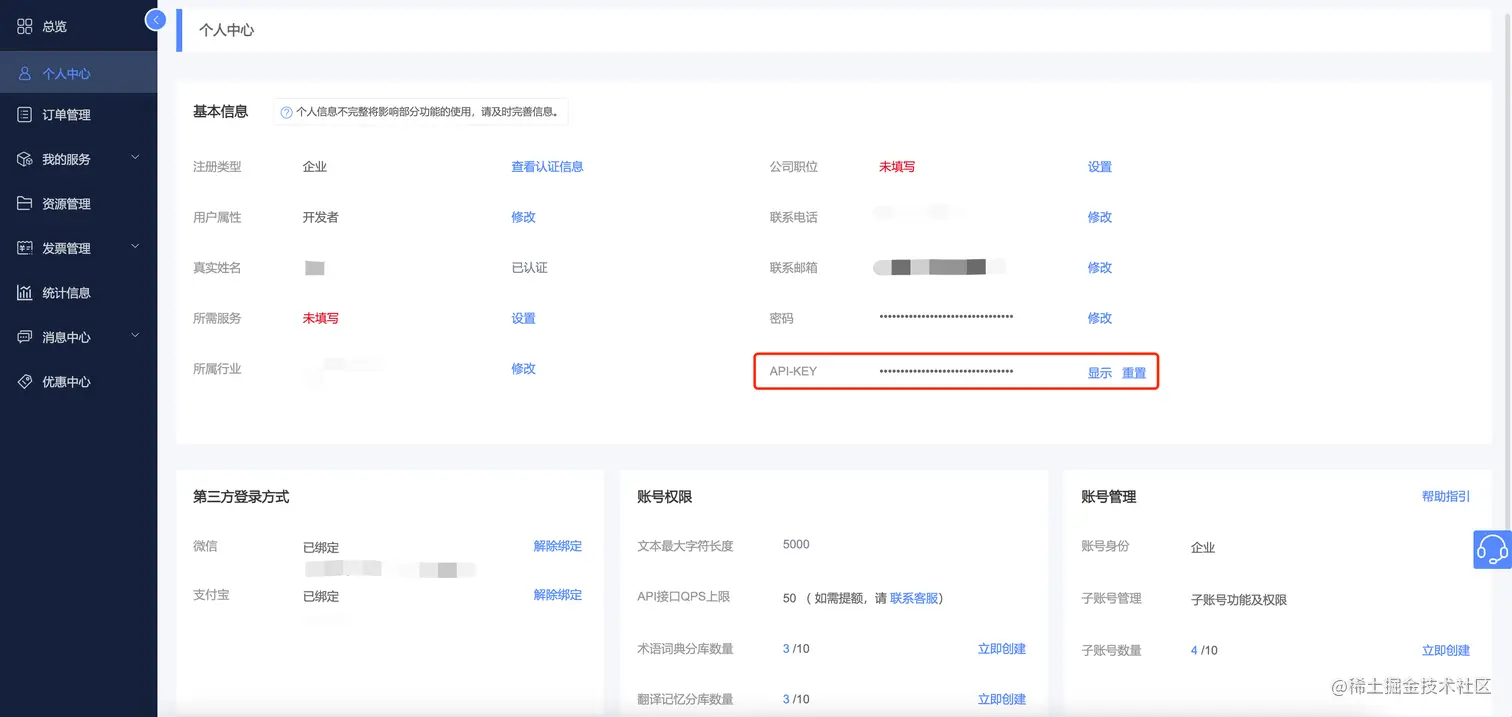This screenshot has width=1512, height=717.
Task: Click 显示 to reveal the API-KEY
Action: pyautogui.click(x=1100, y=373)
